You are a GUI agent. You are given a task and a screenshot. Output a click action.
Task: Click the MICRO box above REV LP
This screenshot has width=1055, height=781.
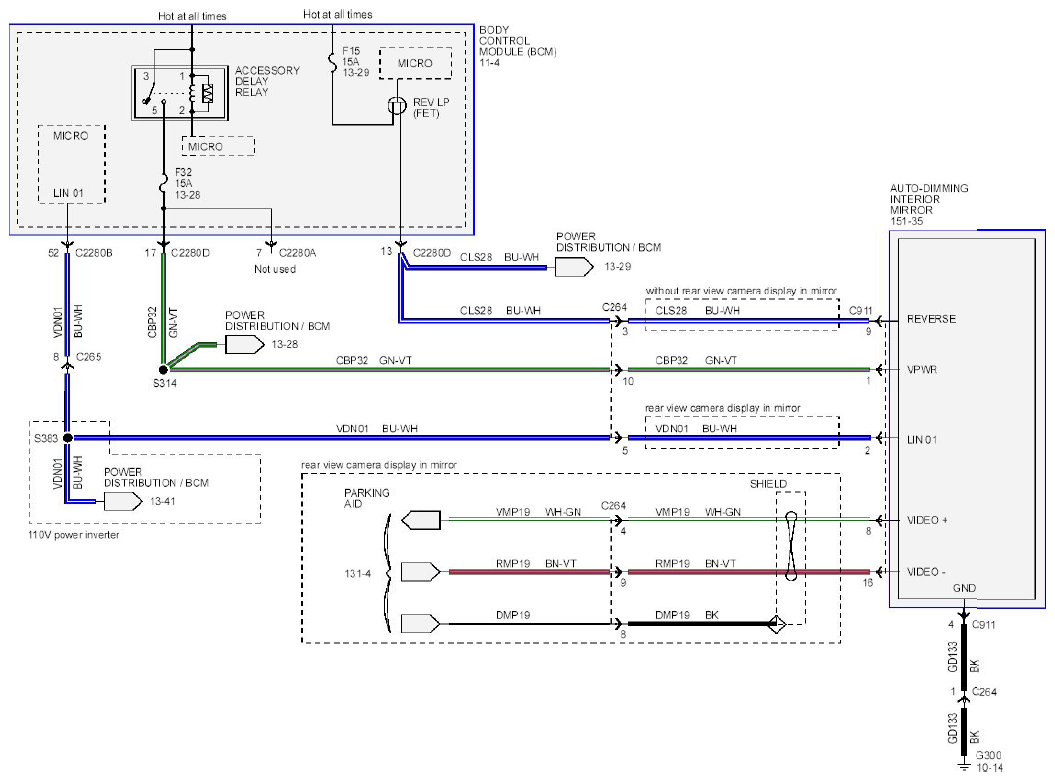tap(415, 63)
